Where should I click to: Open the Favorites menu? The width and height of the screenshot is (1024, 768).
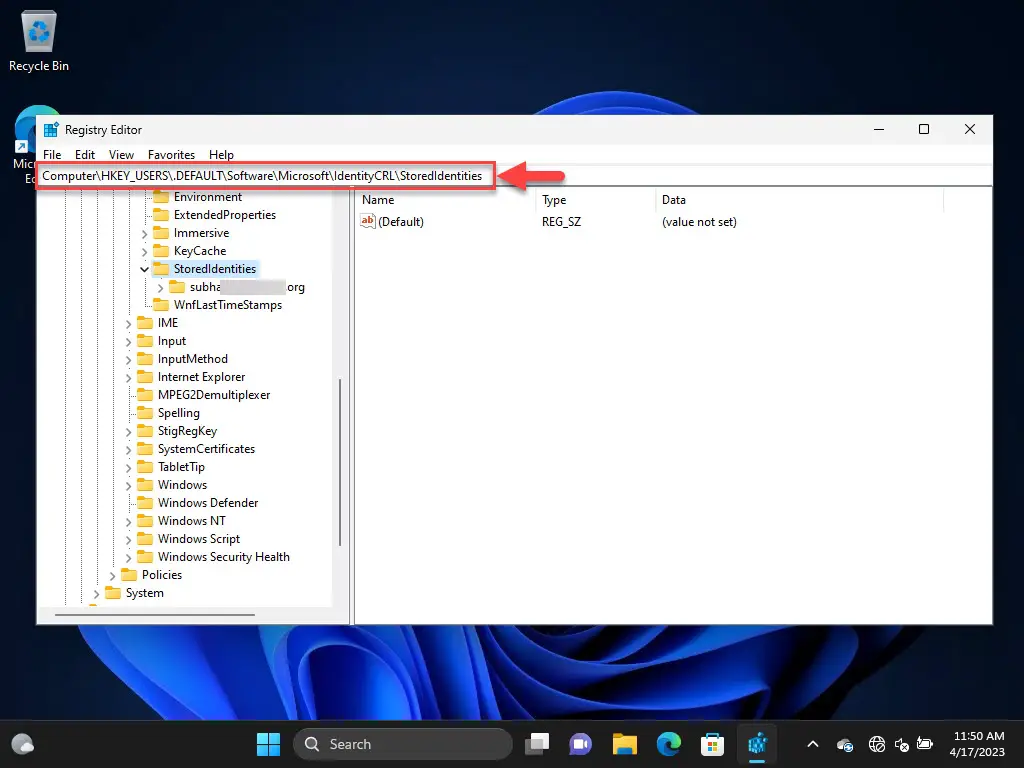coord(171,155)
